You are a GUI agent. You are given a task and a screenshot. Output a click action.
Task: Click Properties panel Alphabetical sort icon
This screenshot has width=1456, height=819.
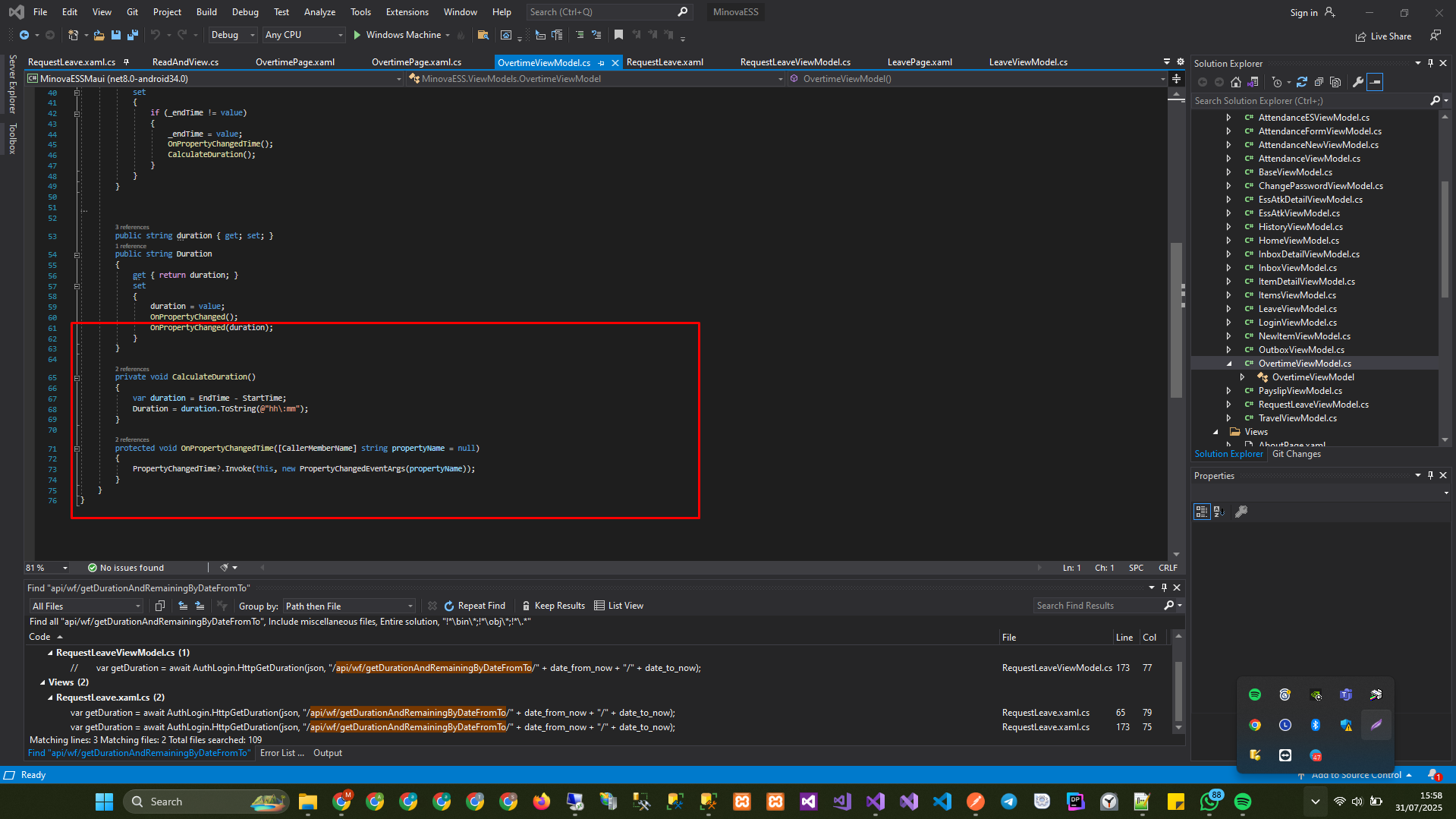(x=1219, y=512)
